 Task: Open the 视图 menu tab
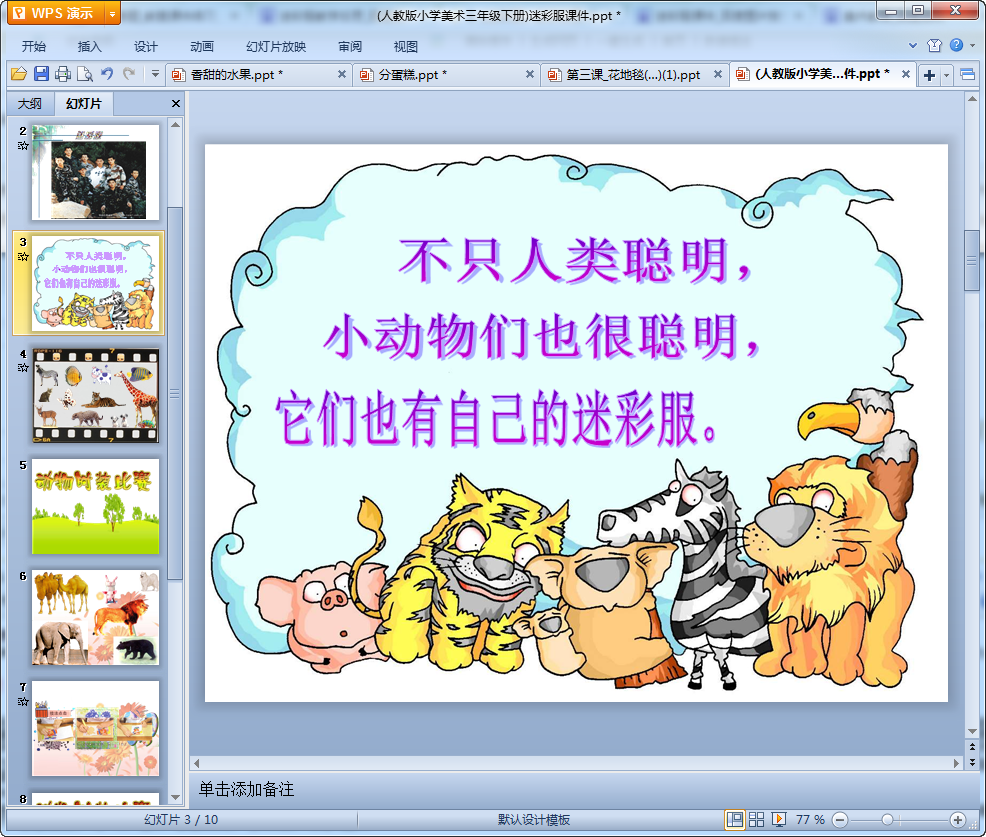[x=406, y=47]
